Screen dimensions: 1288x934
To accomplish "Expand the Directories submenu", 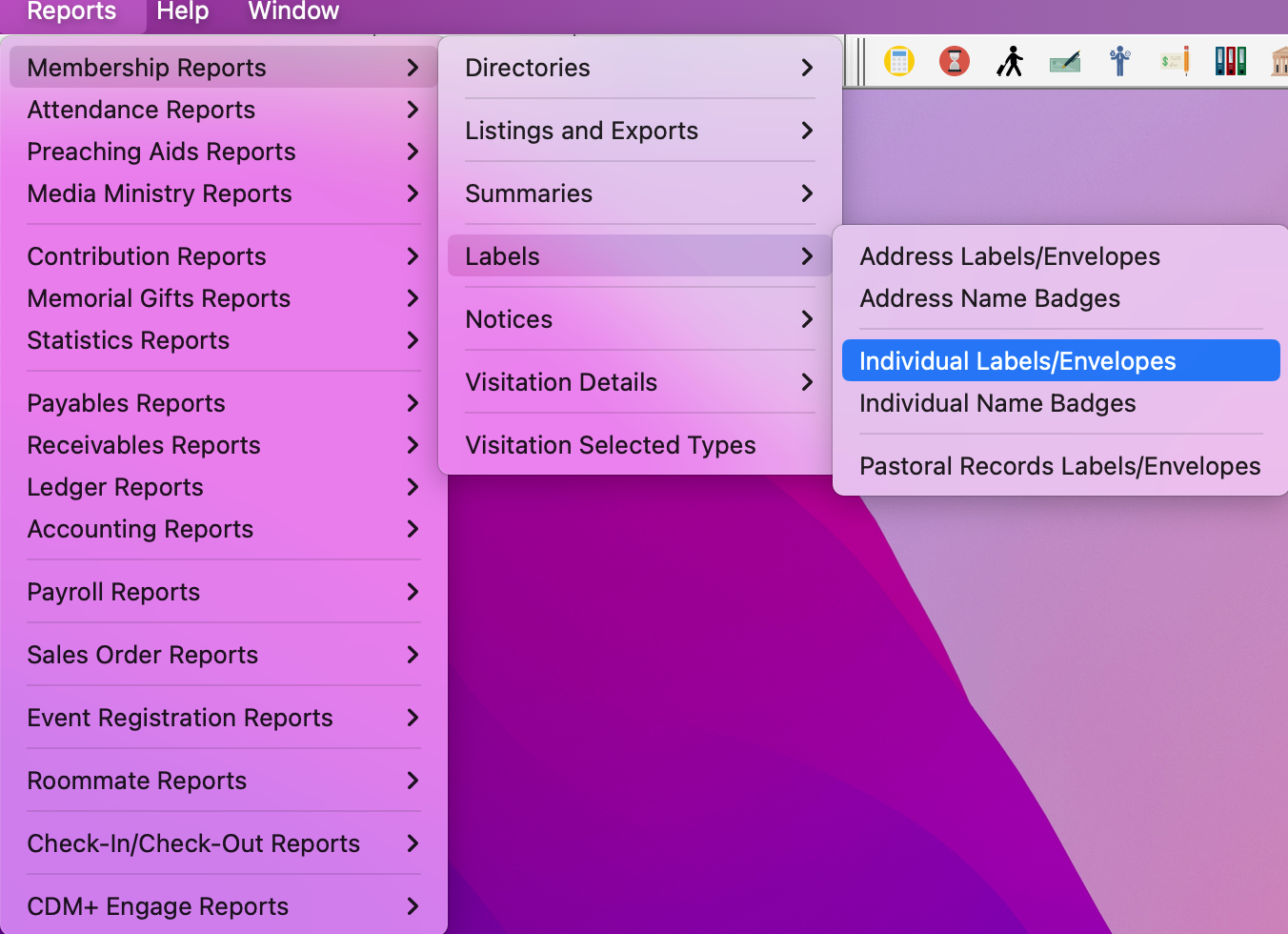I will 638,68.
